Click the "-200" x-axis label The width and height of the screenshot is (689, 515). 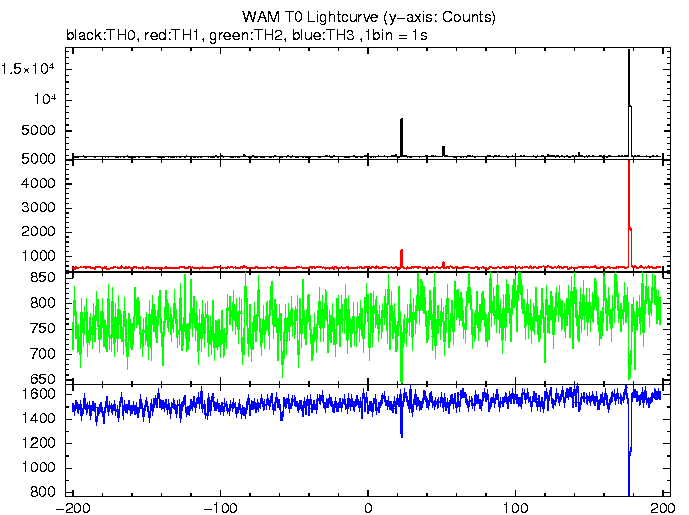(x=73, y=508)
